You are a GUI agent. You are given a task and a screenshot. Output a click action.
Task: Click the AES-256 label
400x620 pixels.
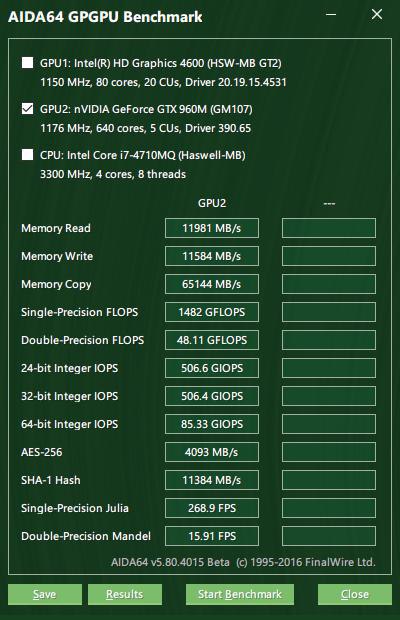[x=42, y=452]
